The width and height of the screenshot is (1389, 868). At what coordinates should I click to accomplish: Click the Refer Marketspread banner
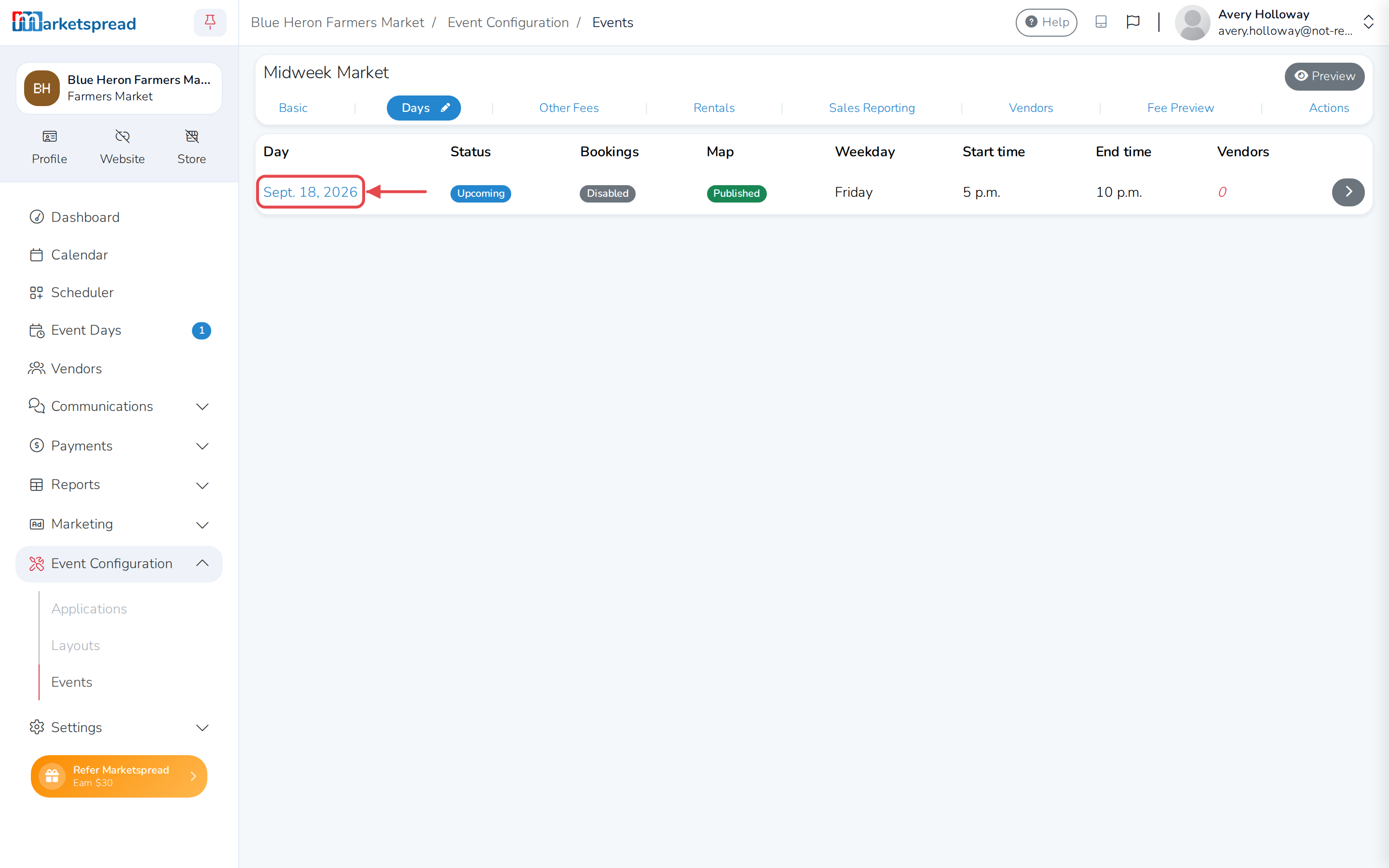(119, 776)
